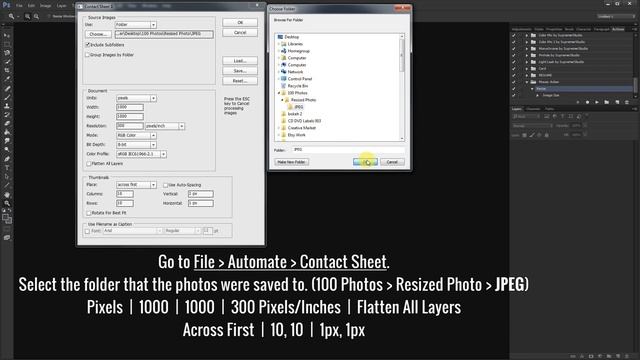Click foreground/background color swatches
This screenshot has width=640, height=360.
point(7,219)
